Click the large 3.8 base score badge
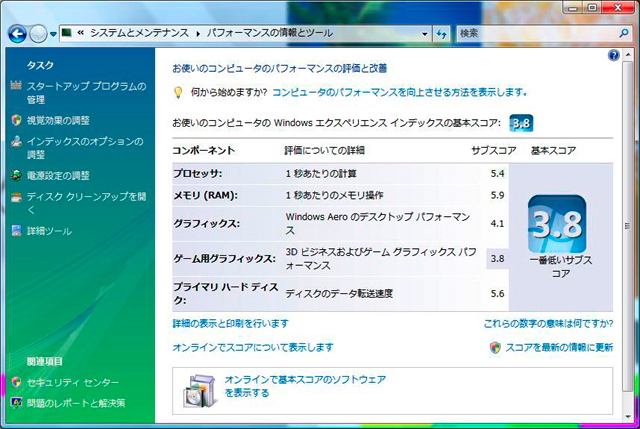640x429 pixels. click(x=557, y=224)
